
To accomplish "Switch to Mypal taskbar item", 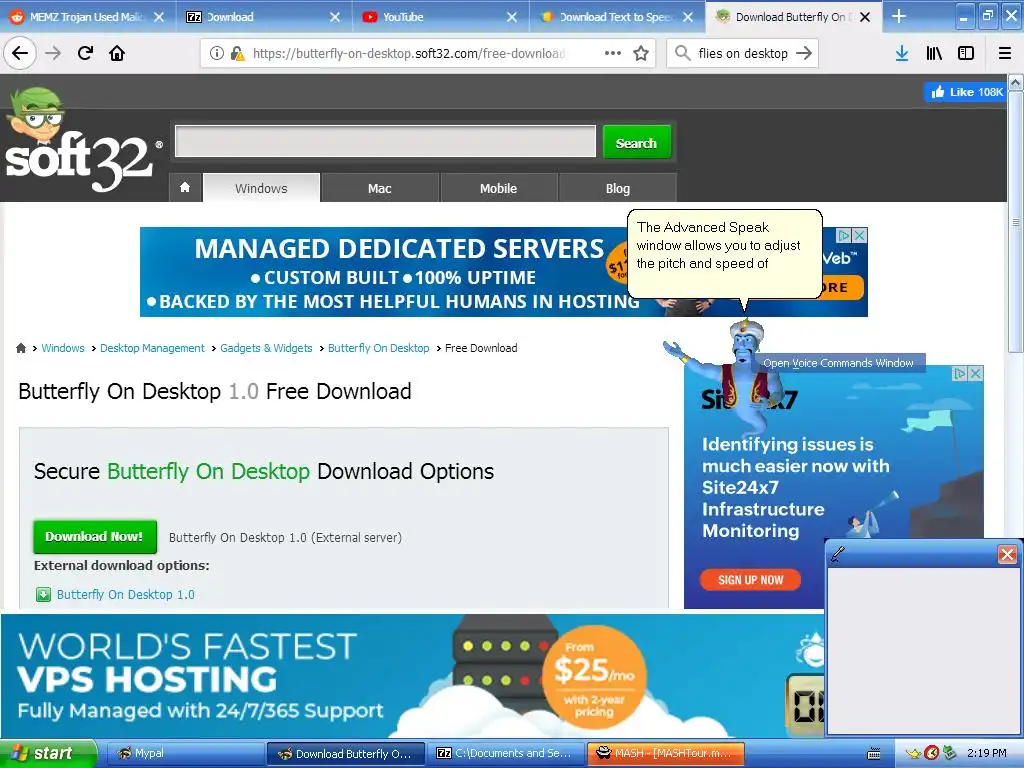I will 185,753.
